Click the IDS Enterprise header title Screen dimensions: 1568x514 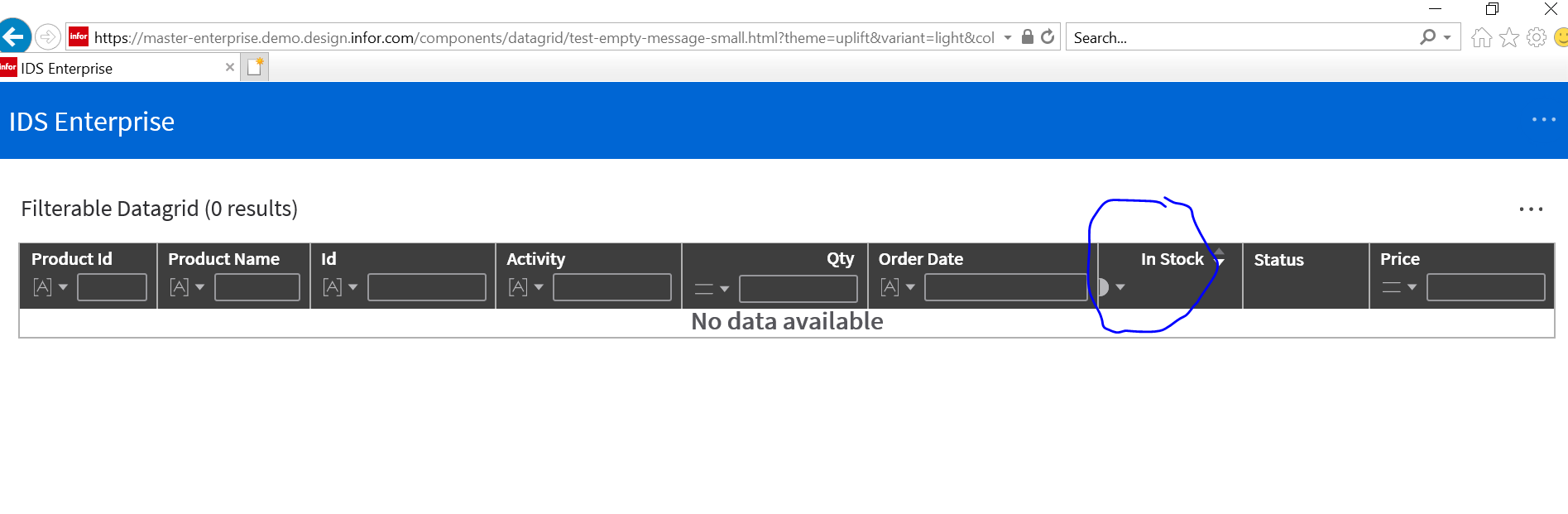point(91,122)
